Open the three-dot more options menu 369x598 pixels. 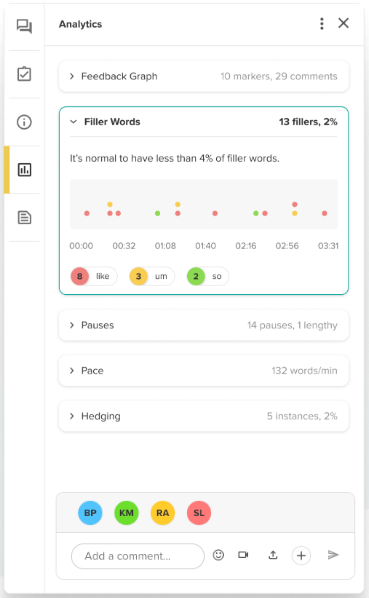click(322, 24)
